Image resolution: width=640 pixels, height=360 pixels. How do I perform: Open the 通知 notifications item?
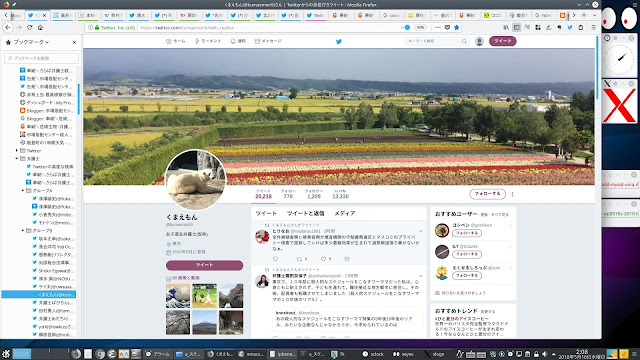pyautogui.click(x=238, y=41)
